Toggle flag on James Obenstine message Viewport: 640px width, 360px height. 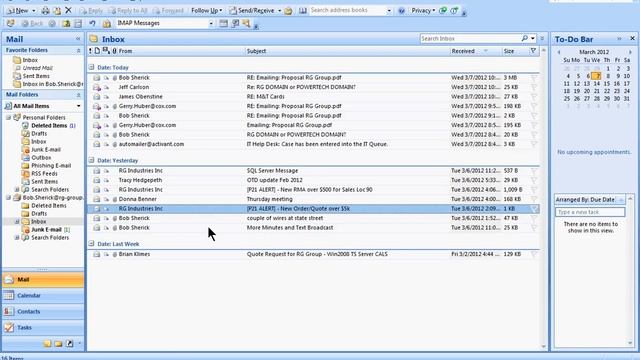[x=534, y=97]
